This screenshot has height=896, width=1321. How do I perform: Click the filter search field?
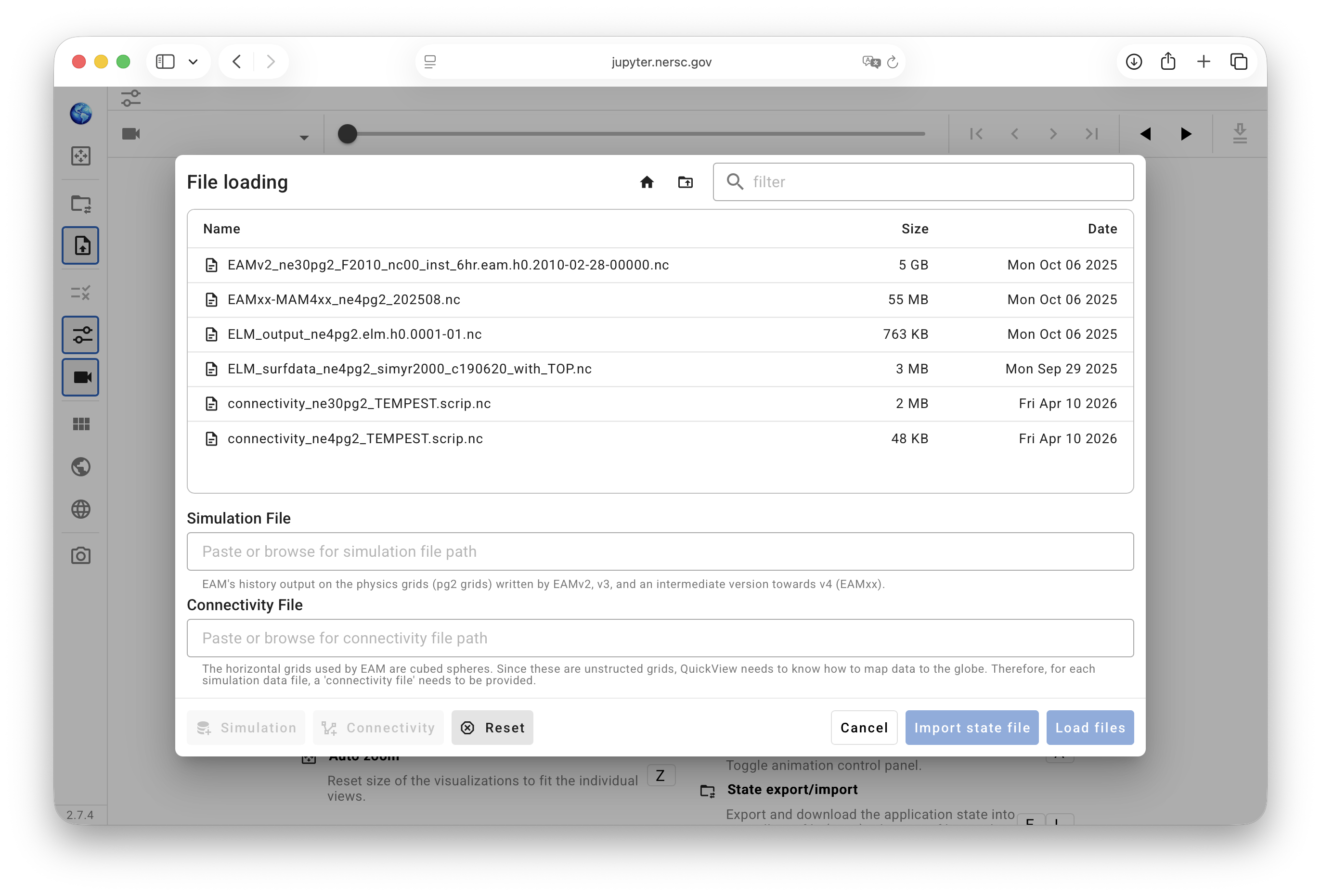coord(923,182)
